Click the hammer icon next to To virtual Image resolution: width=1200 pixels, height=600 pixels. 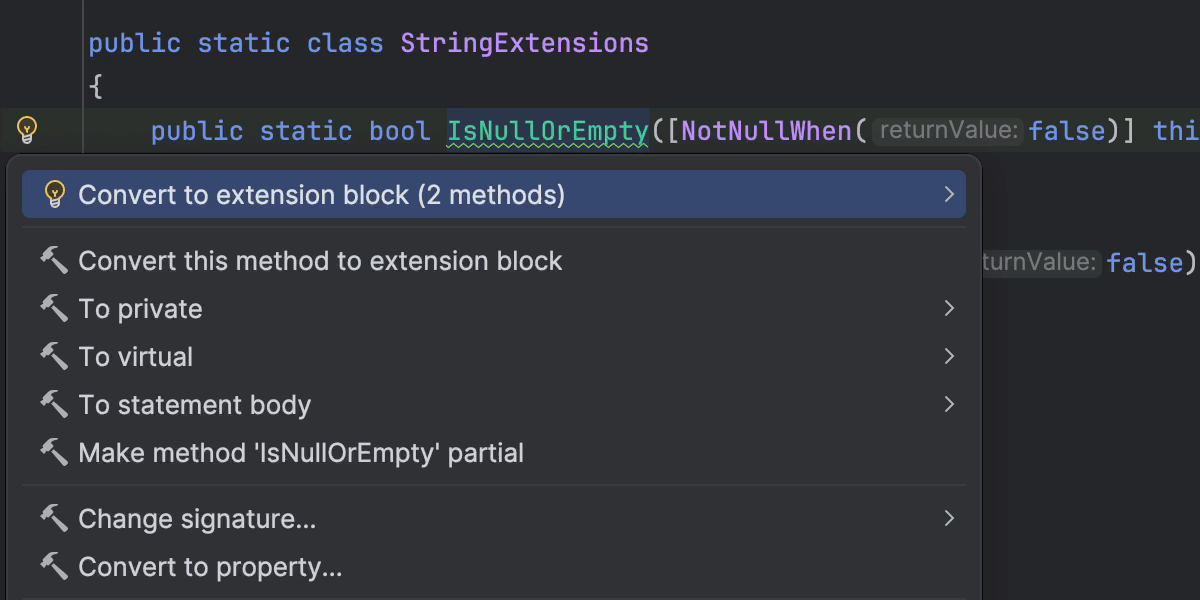click(54, 357)
